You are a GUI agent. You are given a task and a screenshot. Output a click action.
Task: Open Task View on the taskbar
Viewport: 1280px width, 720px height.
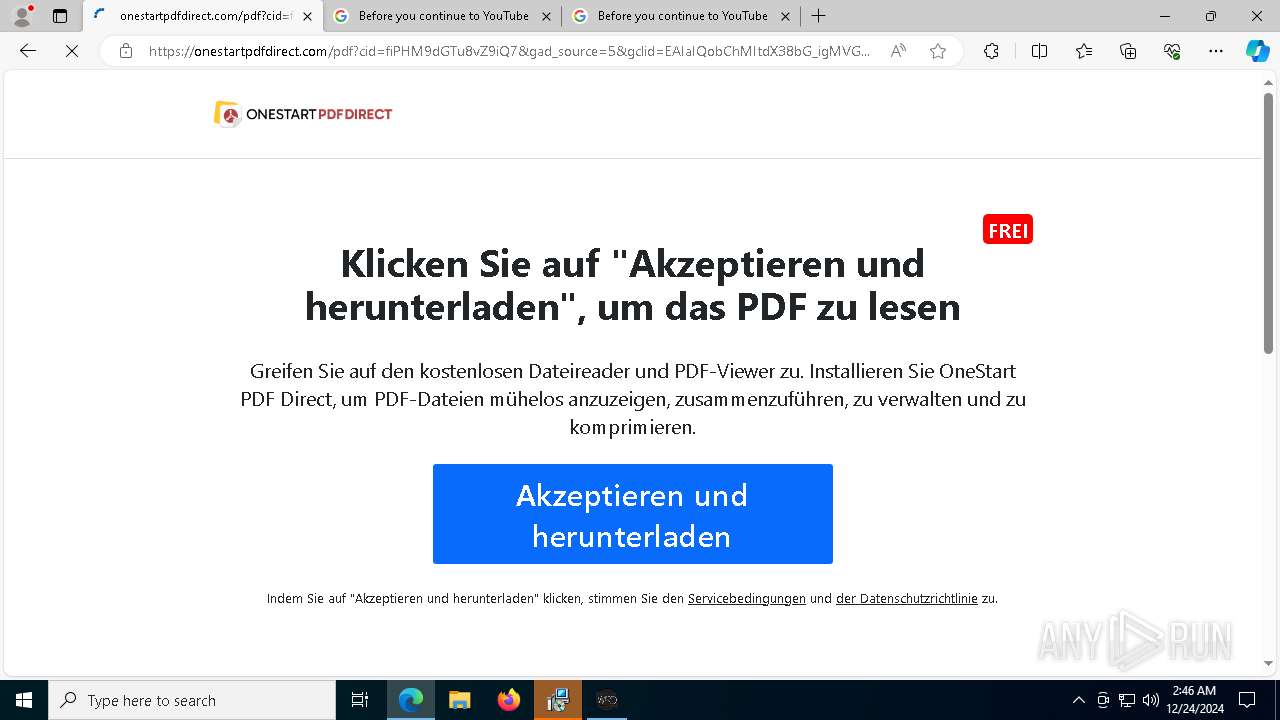(x=360, y=700)
